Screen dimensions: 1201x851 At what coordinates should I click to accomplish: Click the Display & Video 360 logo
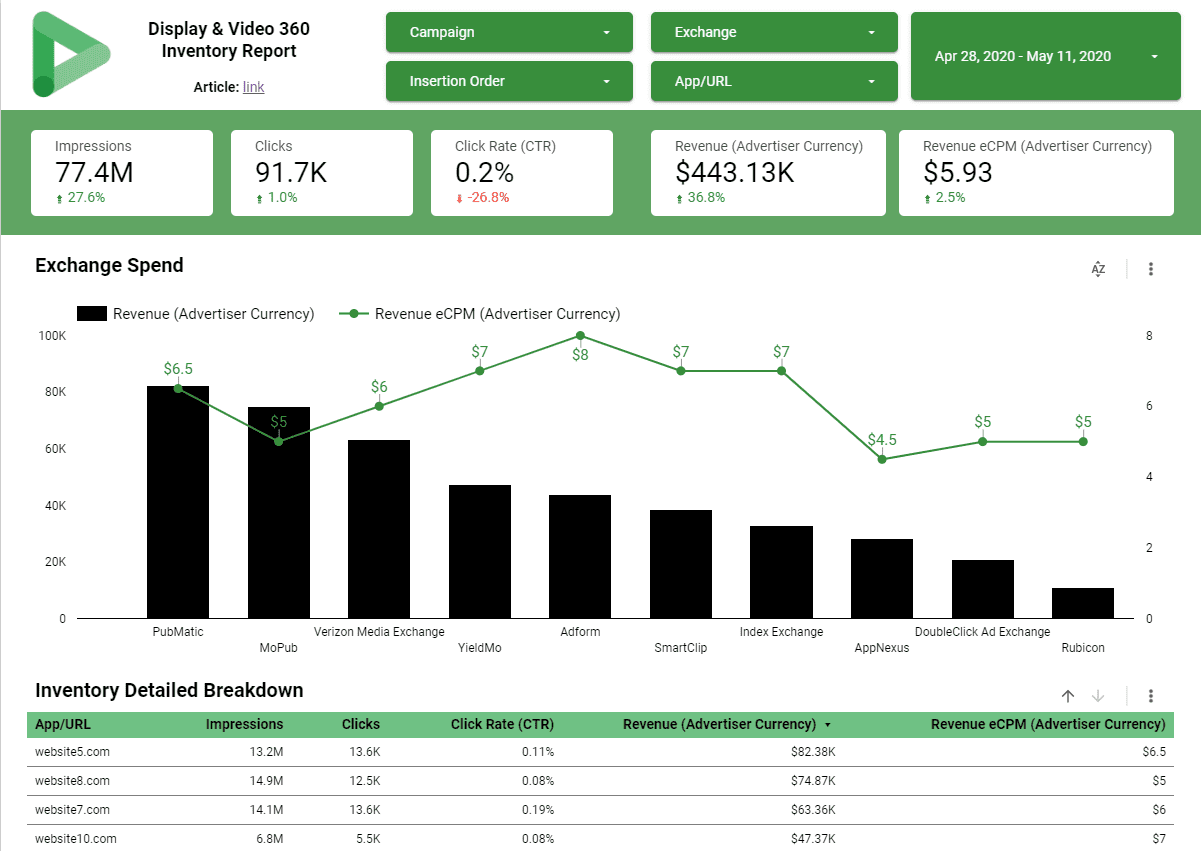click(69, 54)
